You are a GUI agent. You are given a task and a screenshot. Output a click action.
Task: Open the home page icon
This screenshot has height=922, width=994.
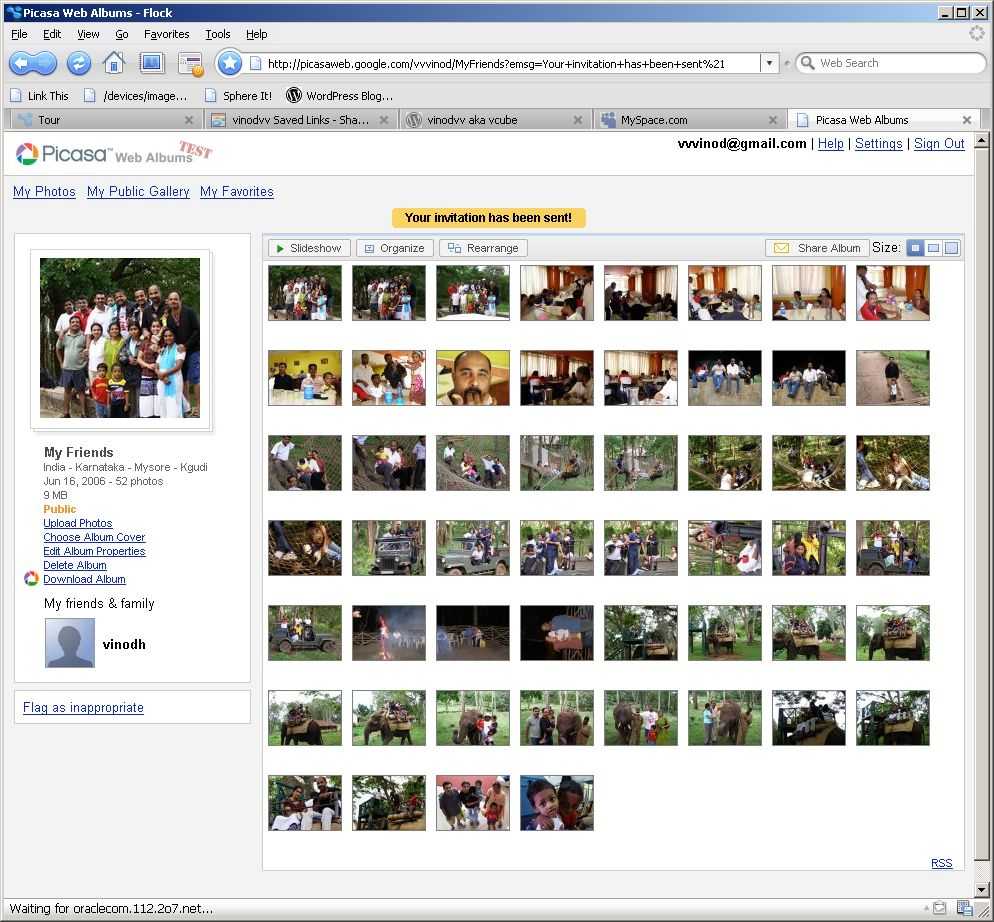click(x=114, y=63)
